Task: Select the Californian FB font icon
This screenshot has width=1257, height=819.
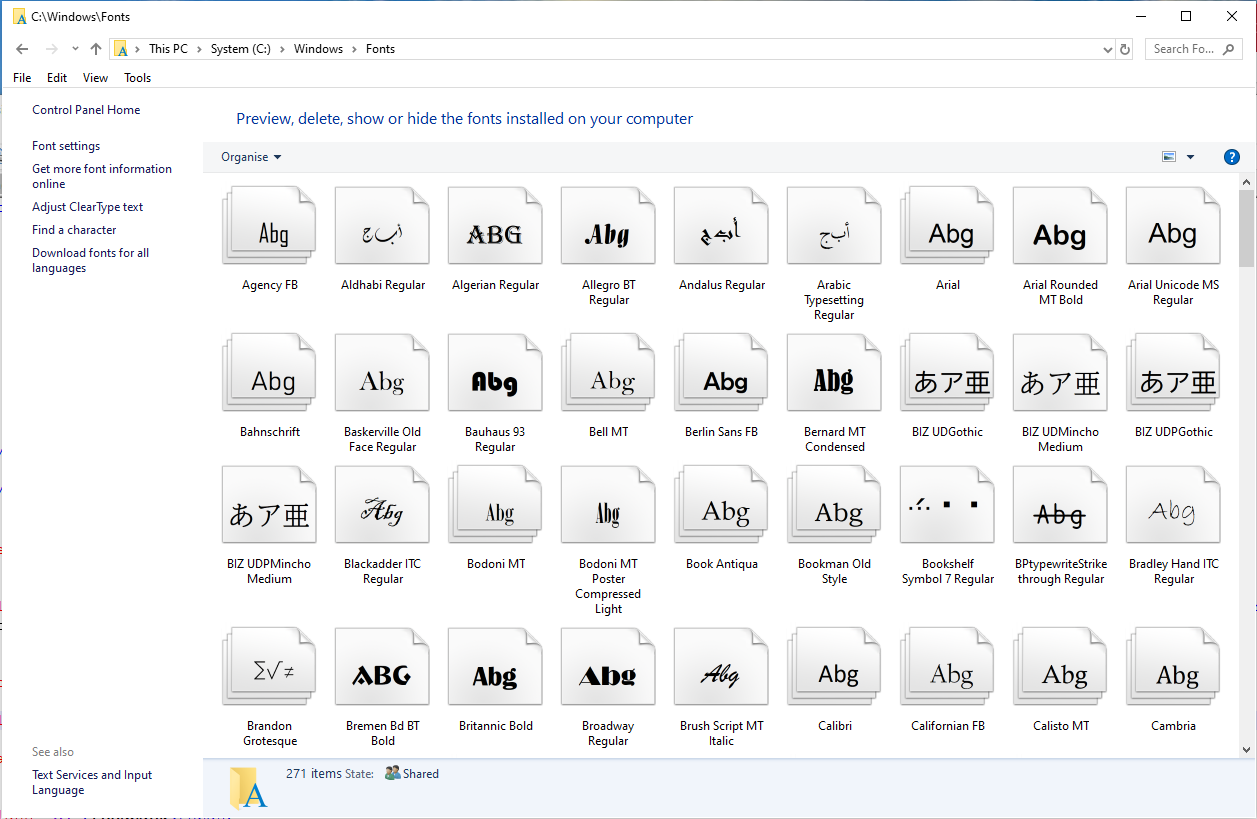Action: click(947, 668)
